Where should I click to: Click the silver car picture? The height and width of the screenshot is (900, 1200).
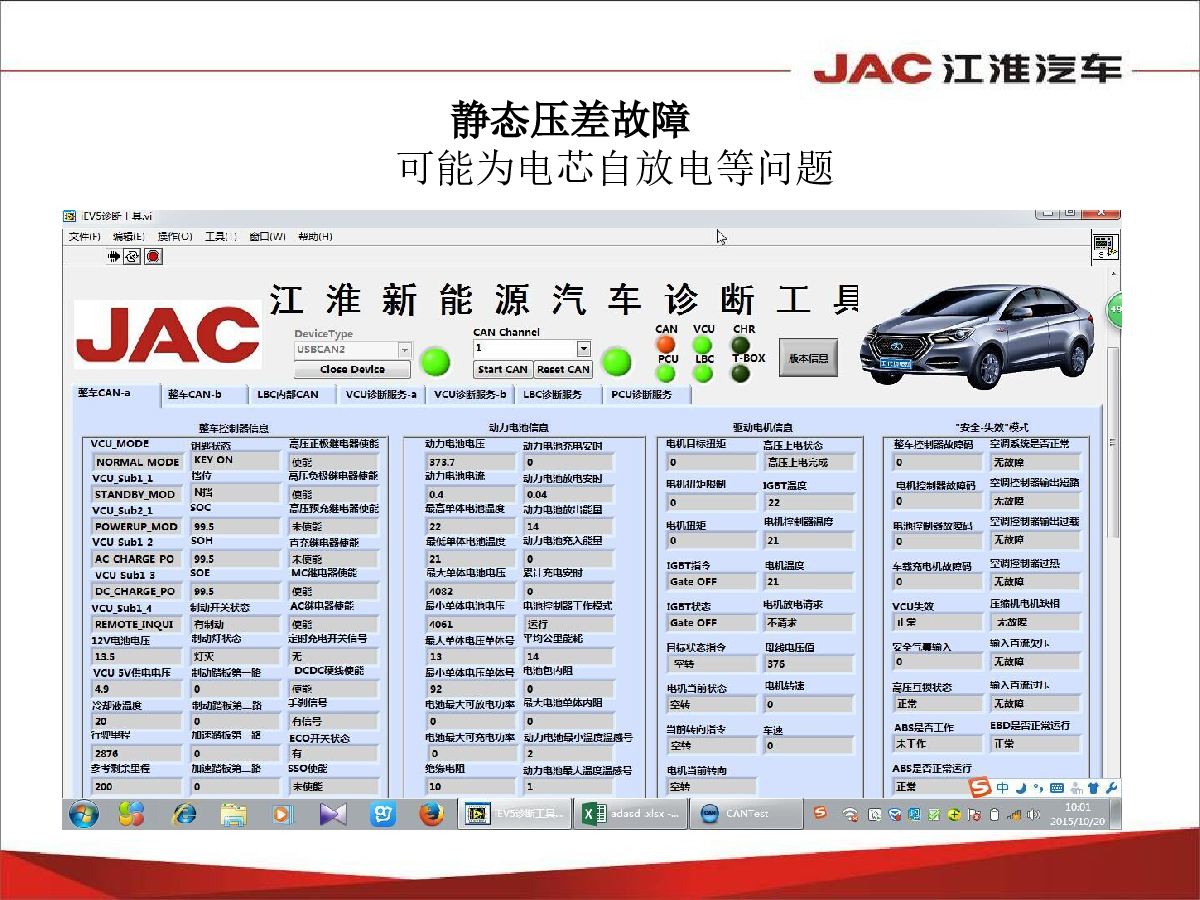[x=977, y=337]
